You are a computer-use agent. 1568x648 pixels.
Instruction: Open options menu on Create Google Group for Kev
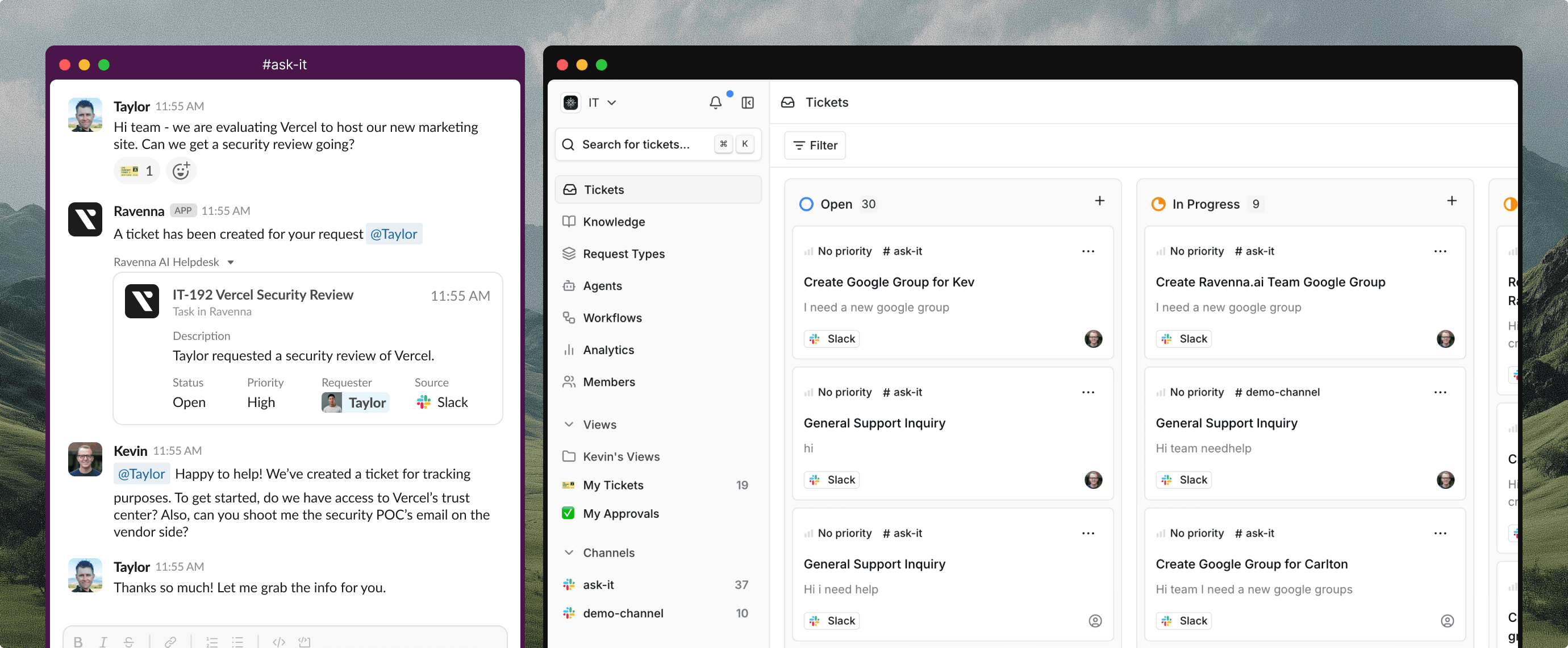click(x=1088, y=251)
